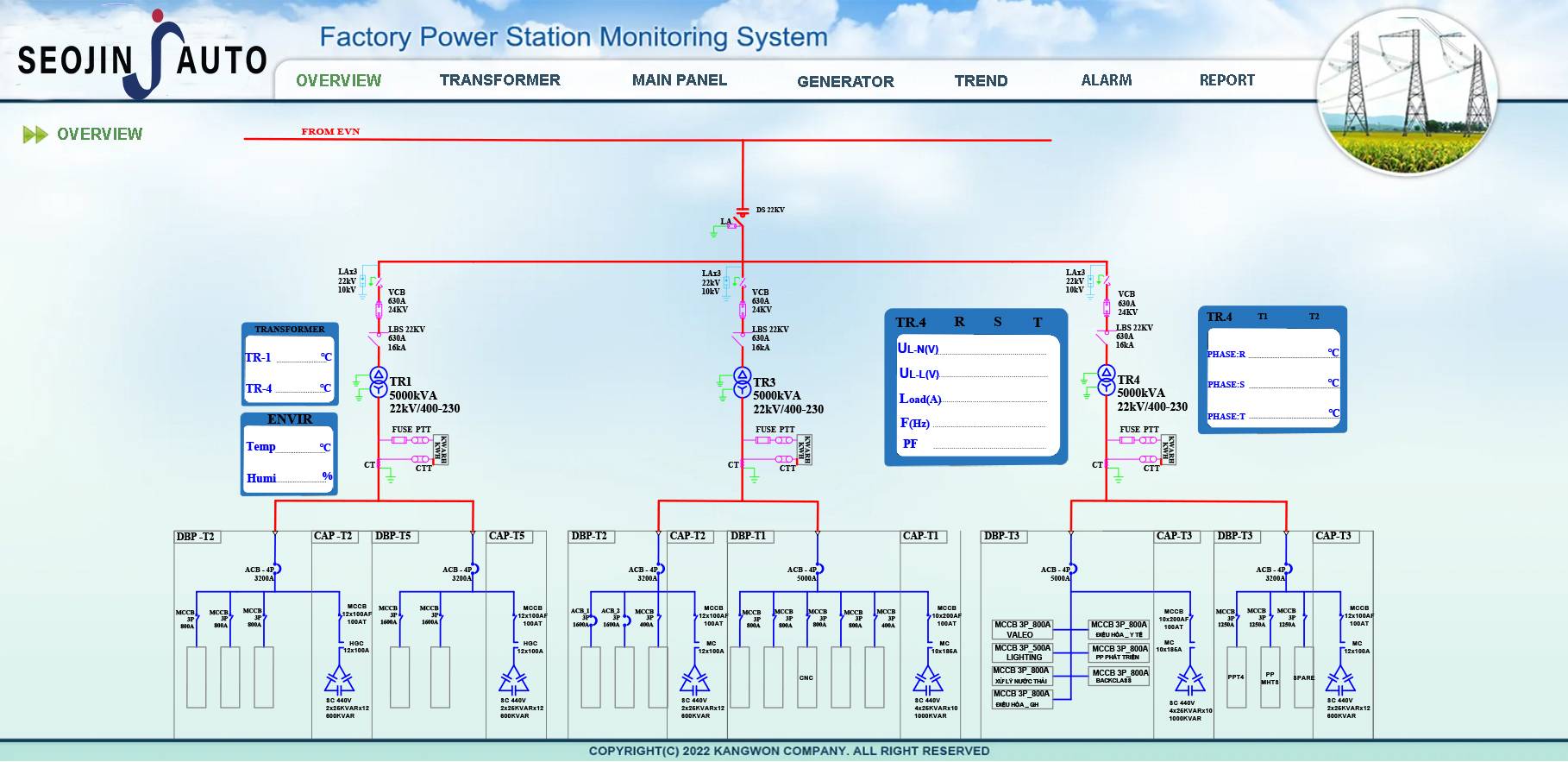This screenshot has width=1568, height=762.
Task: Click the TR4 transformer symbol
Action: pyautogui.click(x=1107, y=381)
